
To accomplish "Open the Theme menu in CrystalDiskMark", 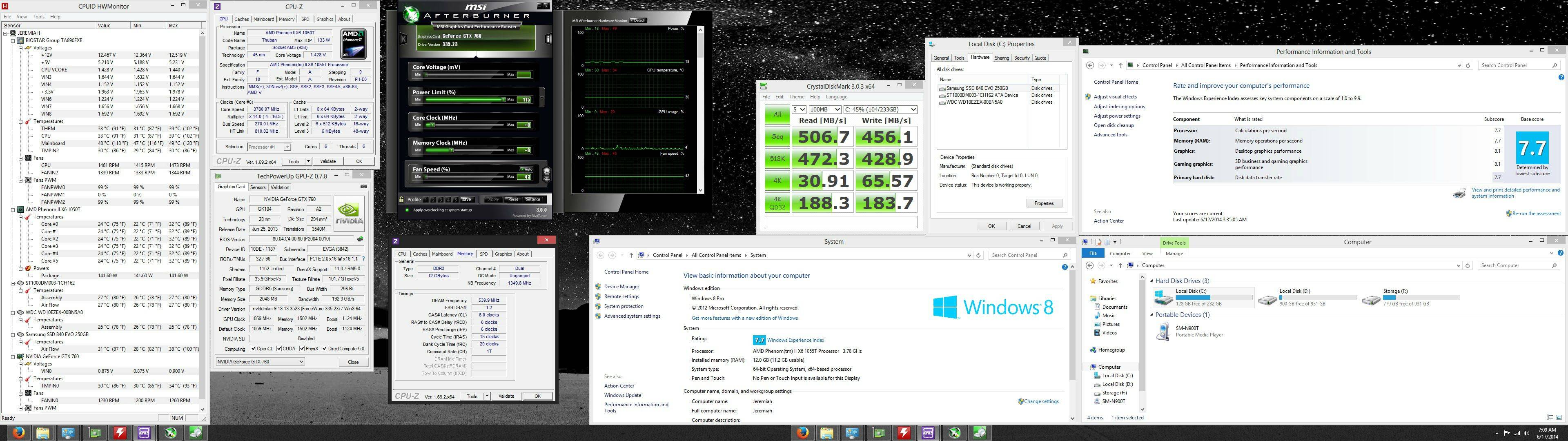I will (797, 97).
